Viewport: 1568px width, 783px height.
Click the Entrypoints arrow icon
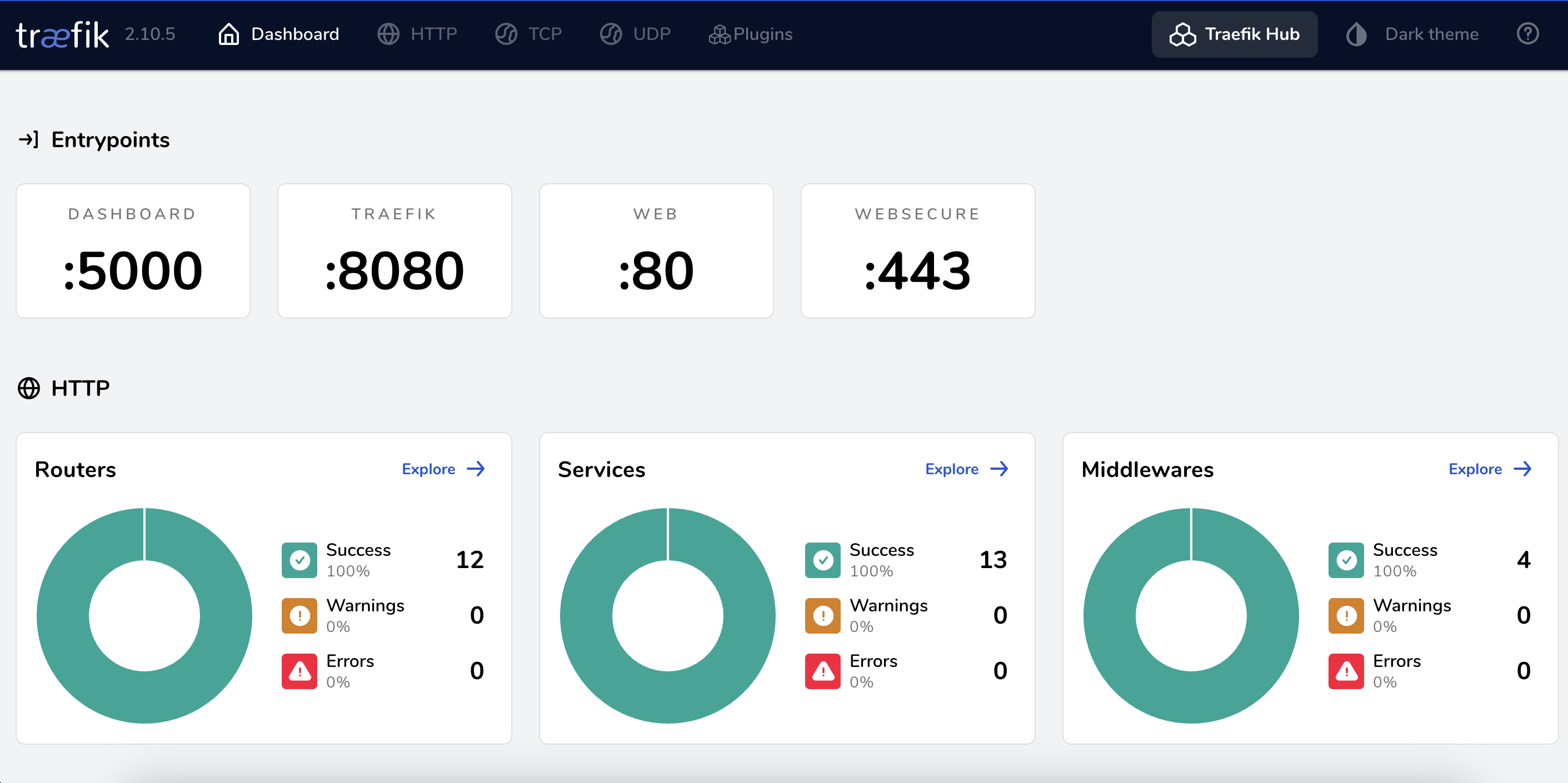[28, 140]
